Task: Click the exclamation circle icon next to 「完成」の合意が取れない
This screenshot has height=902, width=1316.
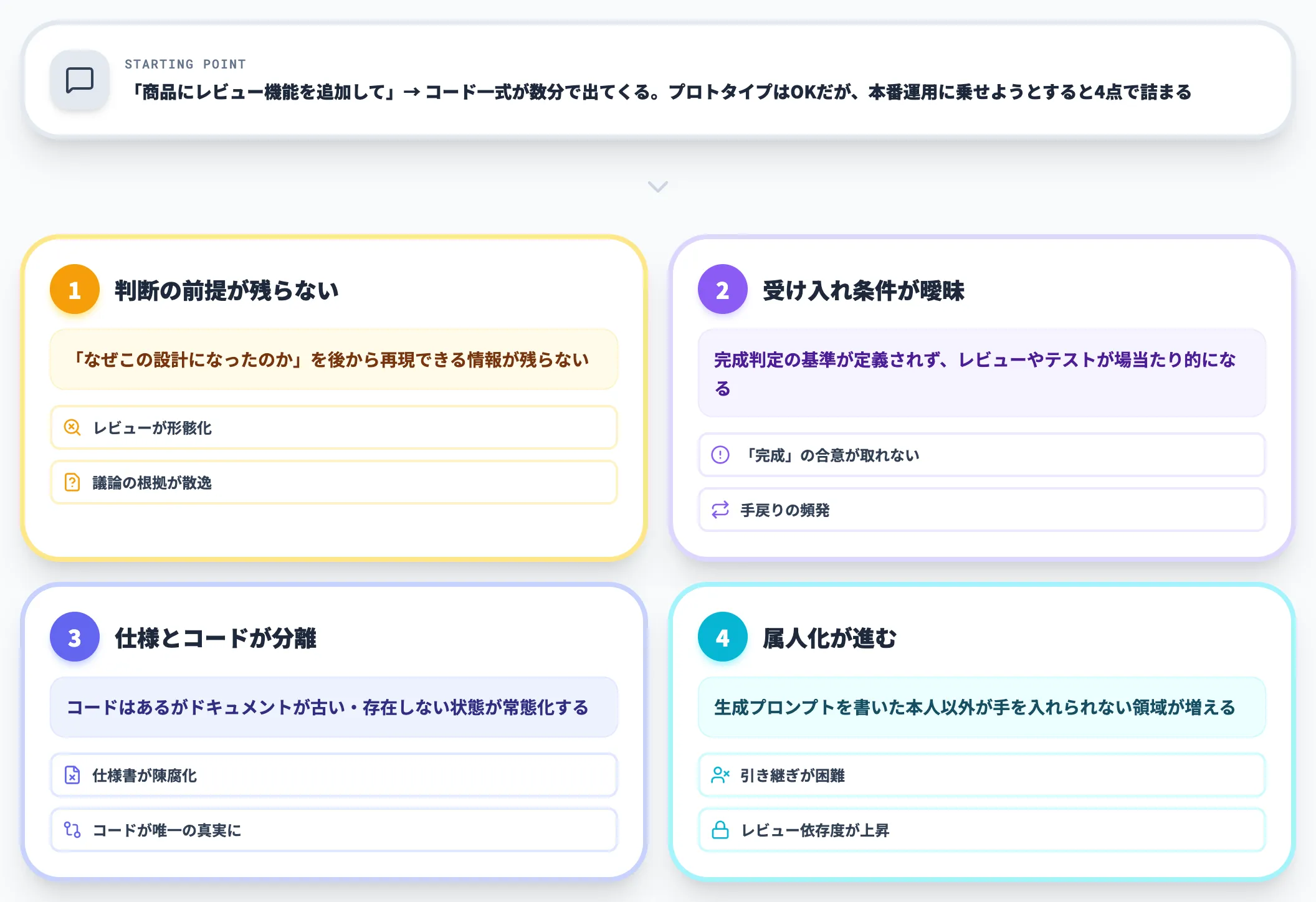Action: pyautogui.click(x=720, y=455)
